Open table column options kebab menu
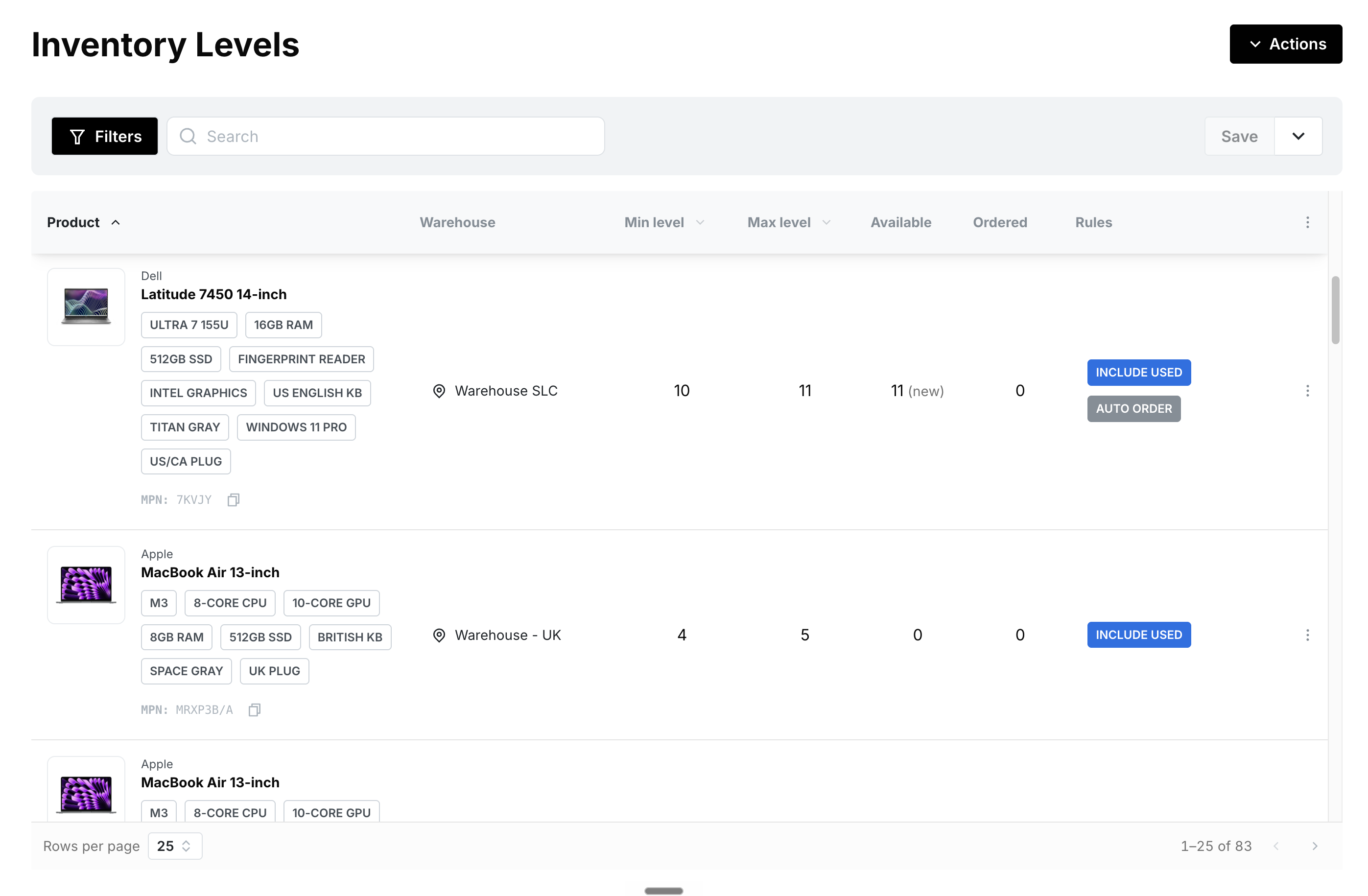The height and width of the screenshot is (896, 1368). pos(1307,222)
